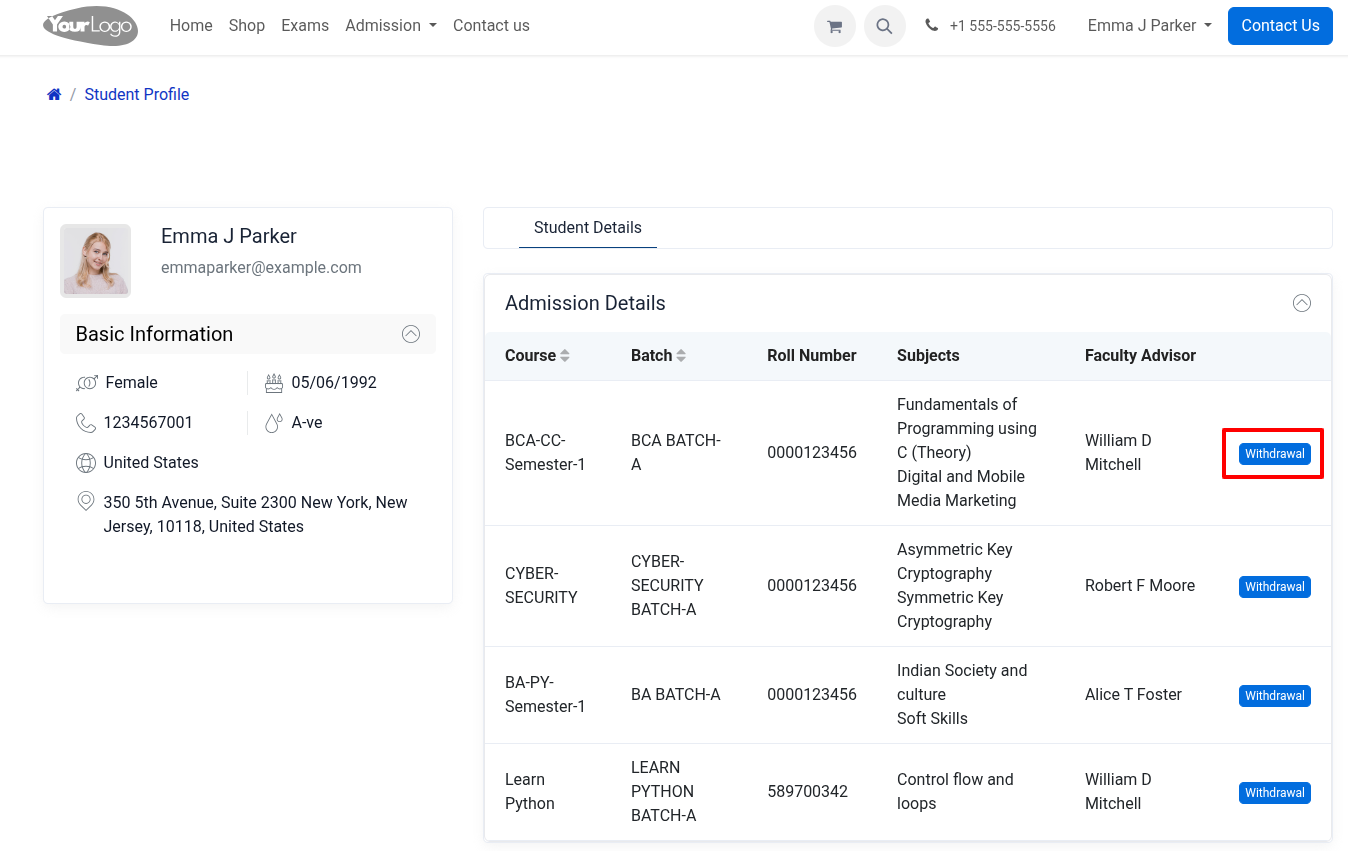Open the Shop menu item

click(247, 26)
